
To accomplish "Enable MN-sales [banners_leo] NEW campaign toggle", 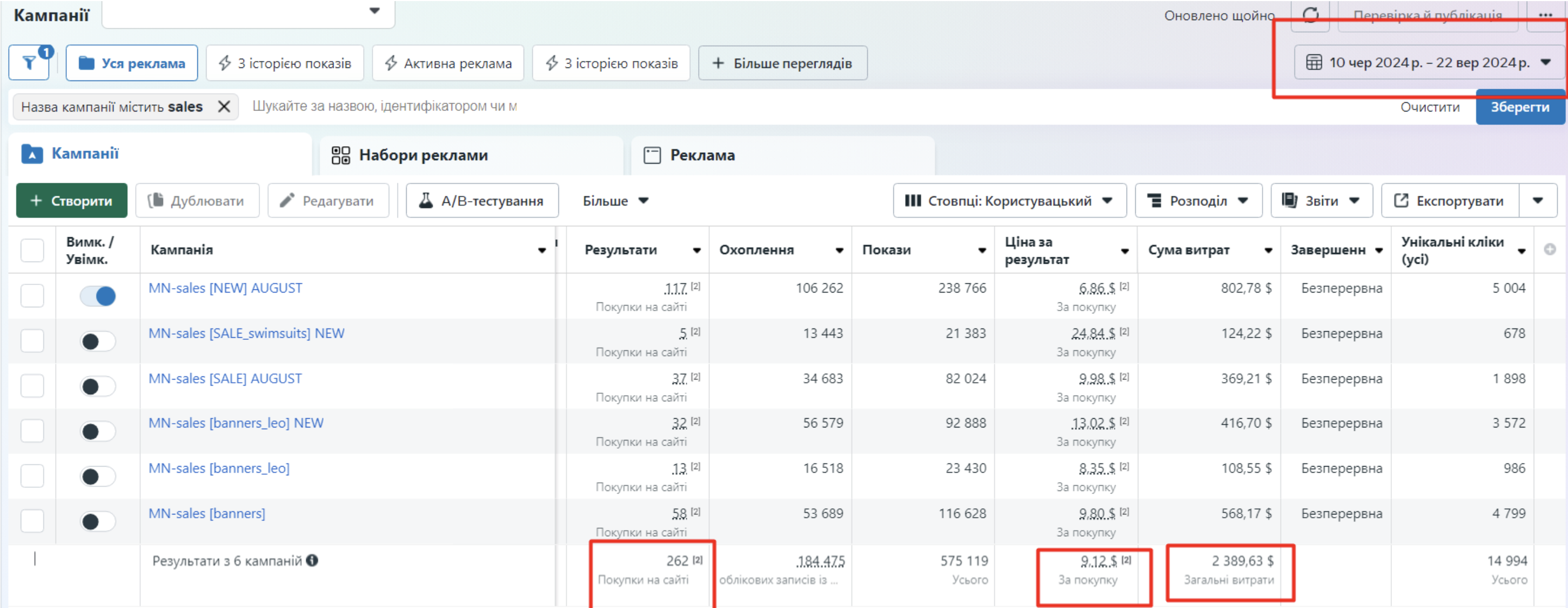I will click(97, 431).
